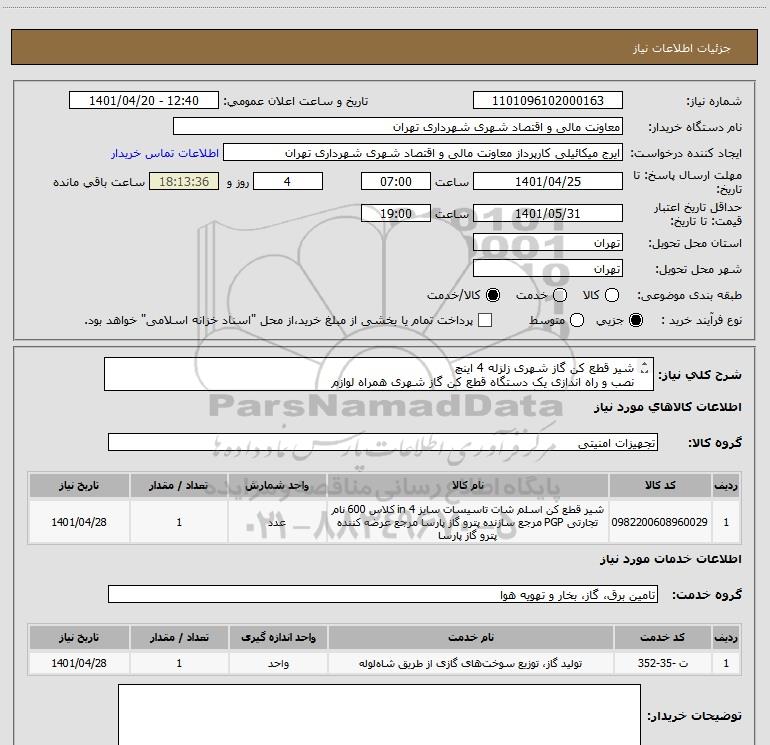Select the خدمت radio button
This screenshot has height=745, width=770.
560,295
